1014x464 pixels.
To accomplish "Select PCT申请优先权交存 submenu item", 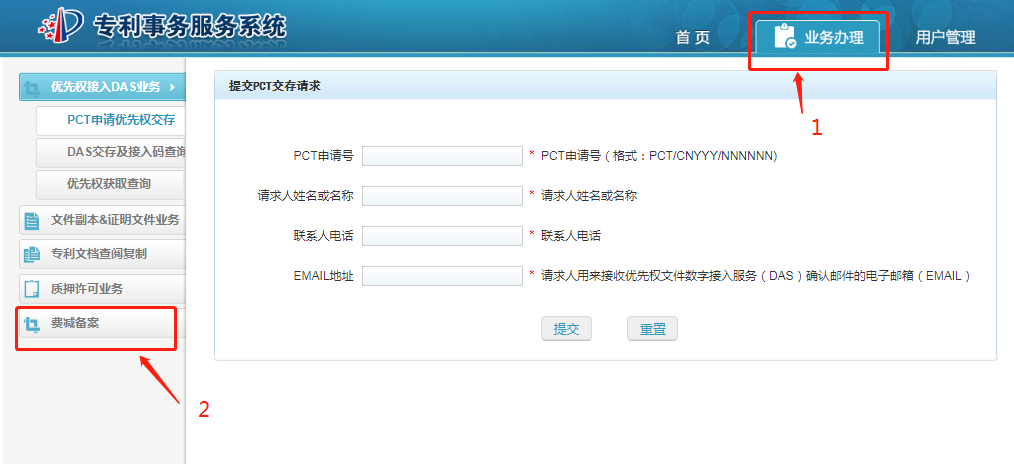I will coord(111,120).
